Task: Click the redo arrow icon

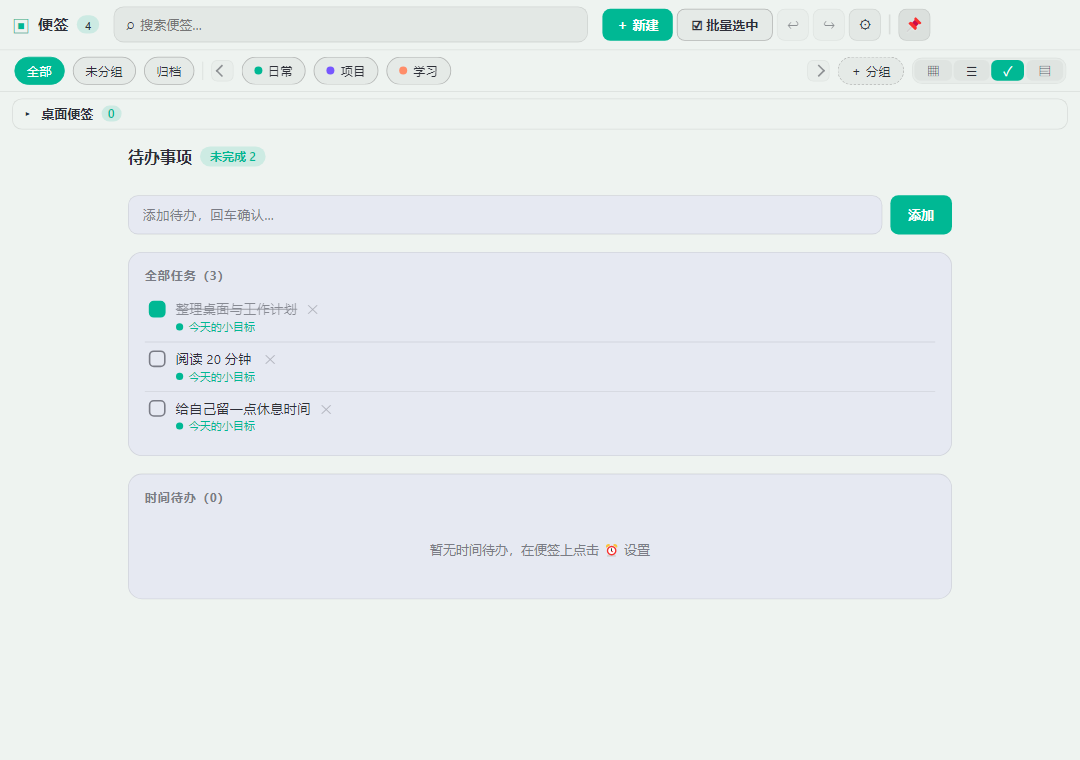Action: (829, 25)
